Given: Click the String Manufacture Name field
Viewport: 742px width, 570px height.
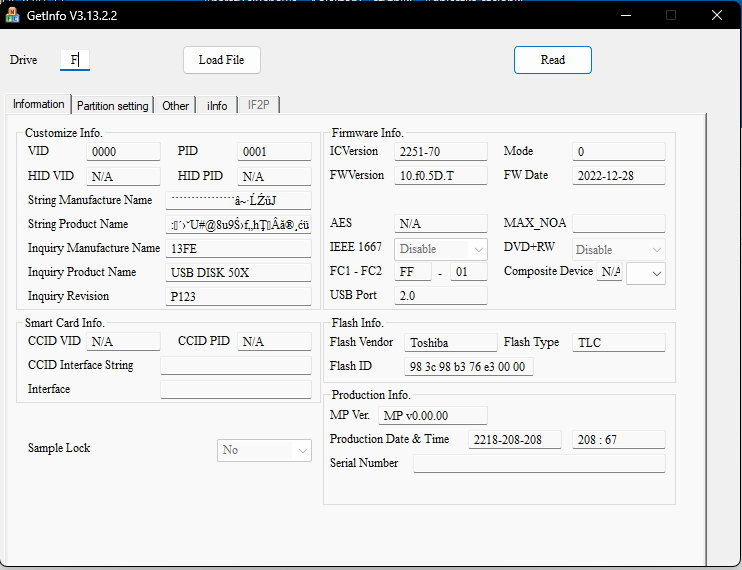Looking at the screenshot, I should [238, 201].
